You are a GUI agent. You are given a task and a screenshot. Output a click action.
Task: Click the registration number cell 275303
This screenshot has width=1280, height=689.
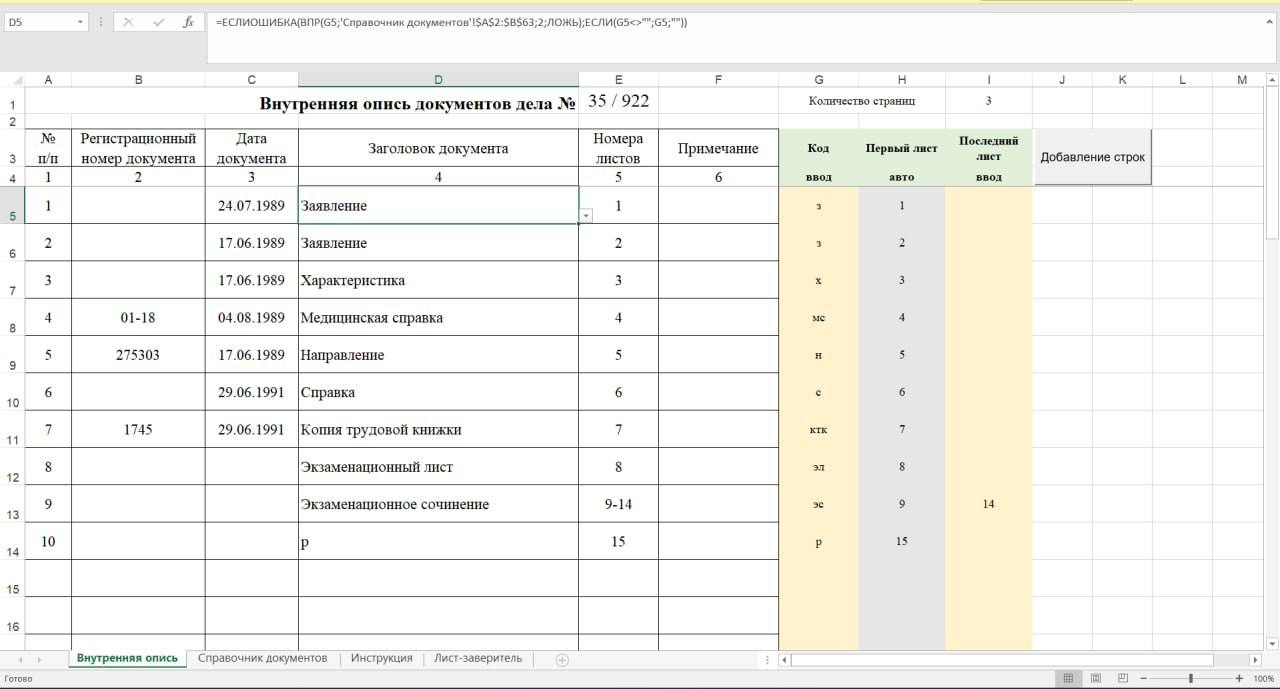coord(138,355)
